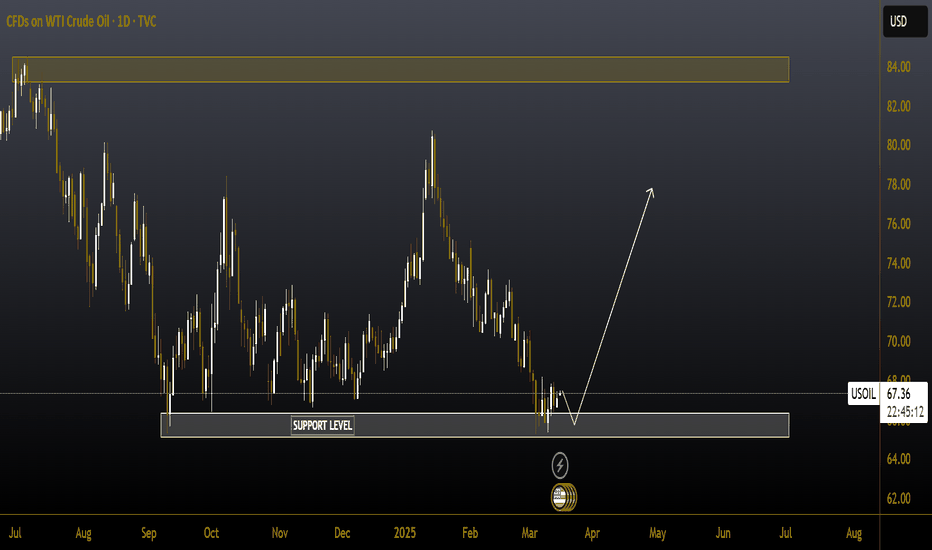Click the USOIL symbol price label
The width and height of the screenshot is (932, 550).
[863, 394]
